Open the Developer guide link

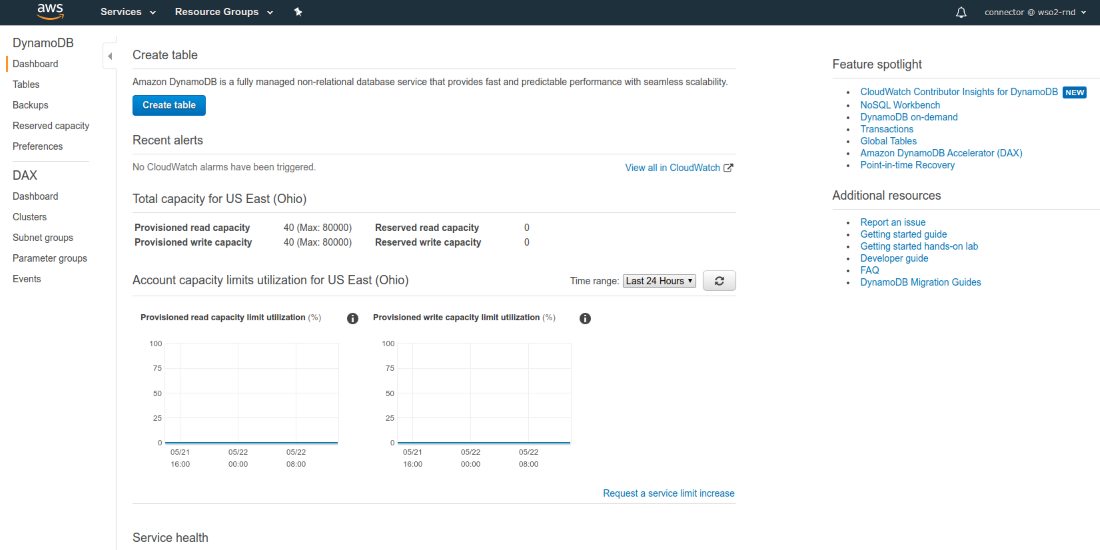tap(894, 258)
